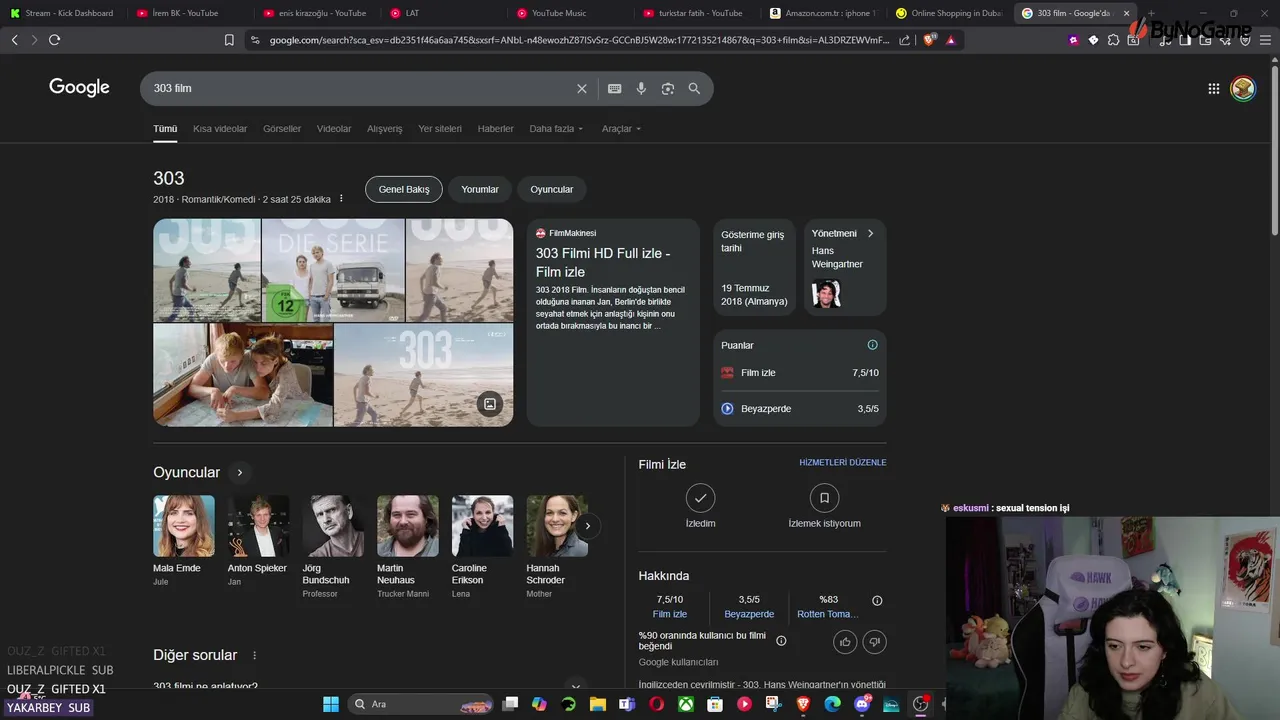Viewport: 1280px width, 720px height.
Task: Open the Google apps grid
Action: tap(1214, 88)
